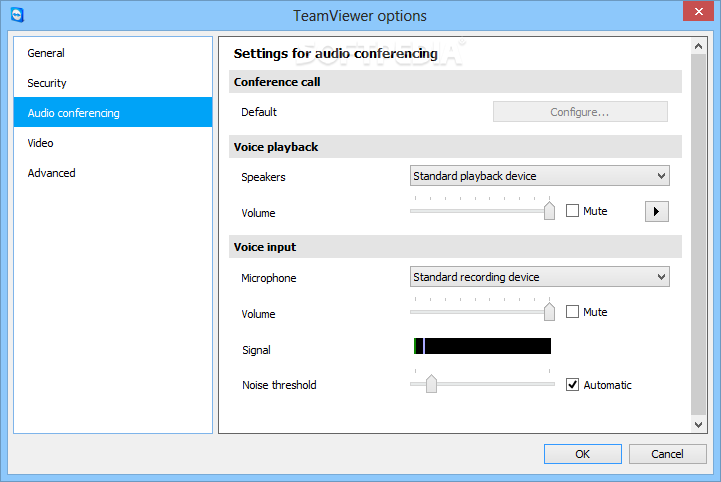
Task: Play the speaker test sound button
Action: (x=656, y=212)
